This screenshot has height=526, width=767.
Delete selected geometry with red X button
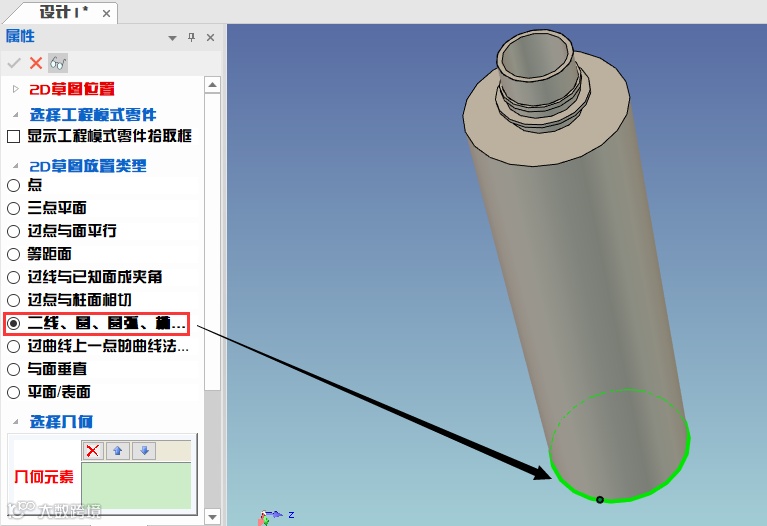point(93,451)
